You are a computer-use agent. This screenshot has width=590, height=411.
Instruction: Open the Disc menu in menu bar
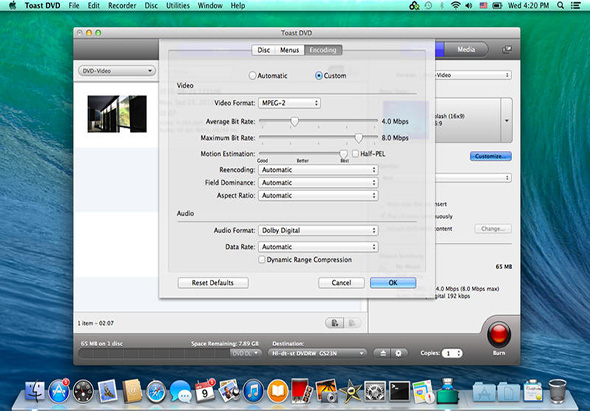point(151,6)
